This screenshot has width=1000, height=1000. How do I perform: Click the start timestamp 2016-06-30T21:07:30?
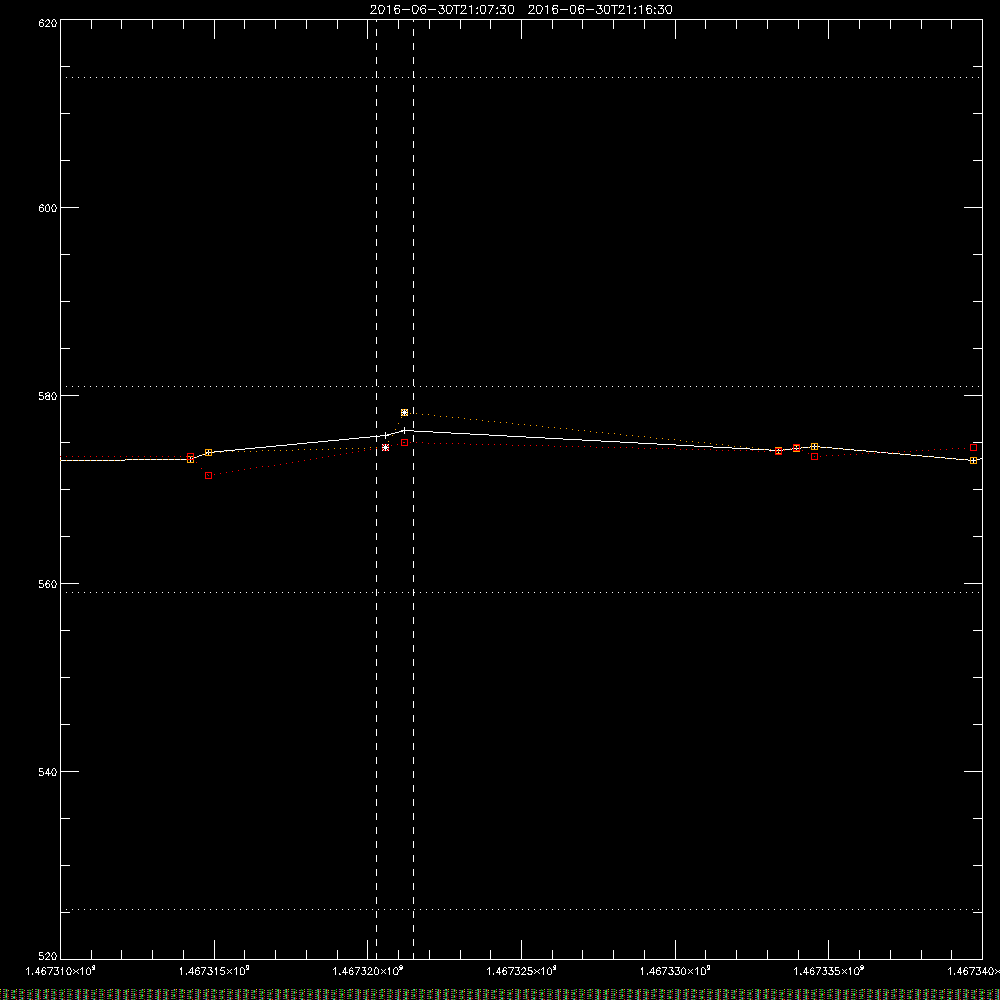click(x=442, y=10)
